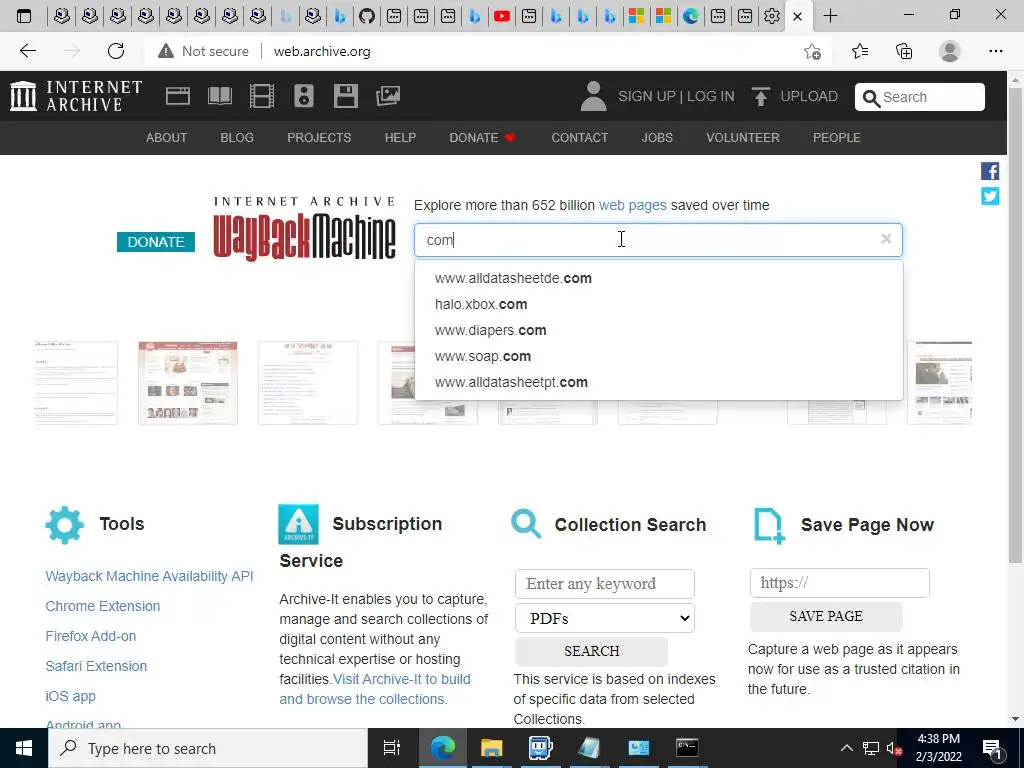Share page via Facebook icon
Image resolution: width=1024 pixels, height=768 pixels.
tap(990, 171)
